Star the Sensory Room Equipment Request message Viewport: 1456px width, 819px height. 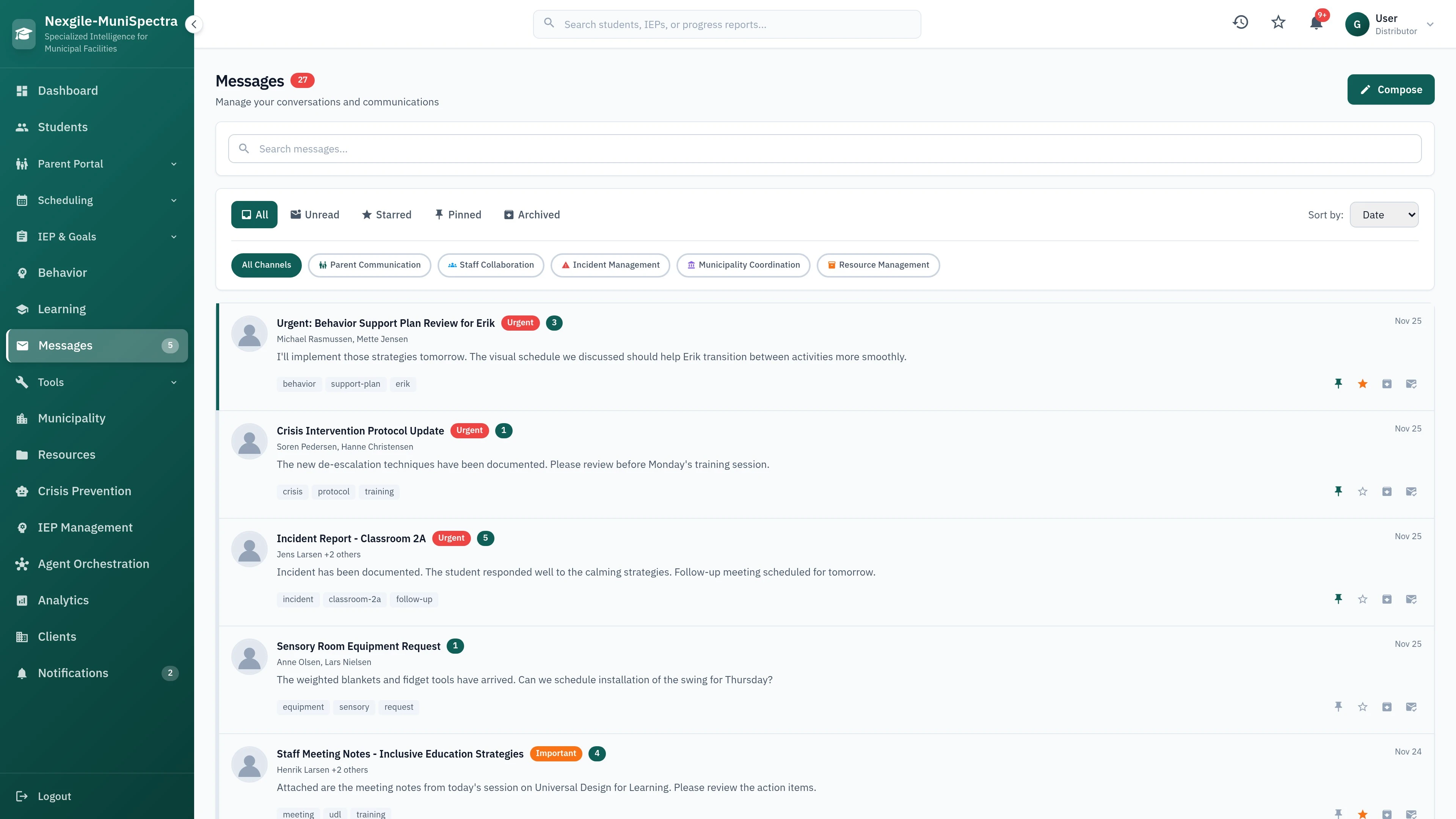pos(1363,706)
